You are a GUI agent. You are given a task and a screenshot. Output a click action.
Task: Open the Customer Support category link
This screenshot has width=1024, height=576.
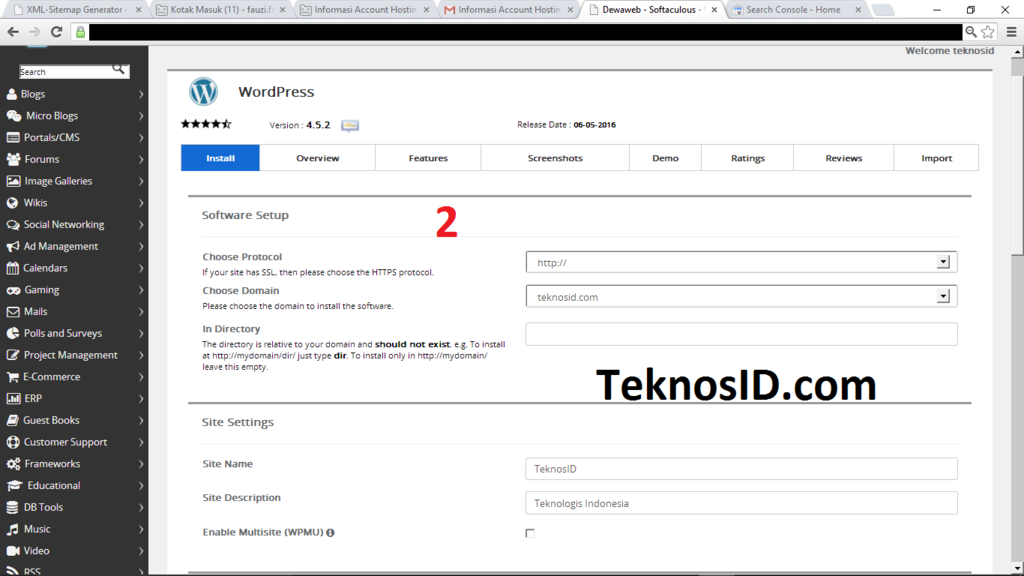(x=65, y=442)
